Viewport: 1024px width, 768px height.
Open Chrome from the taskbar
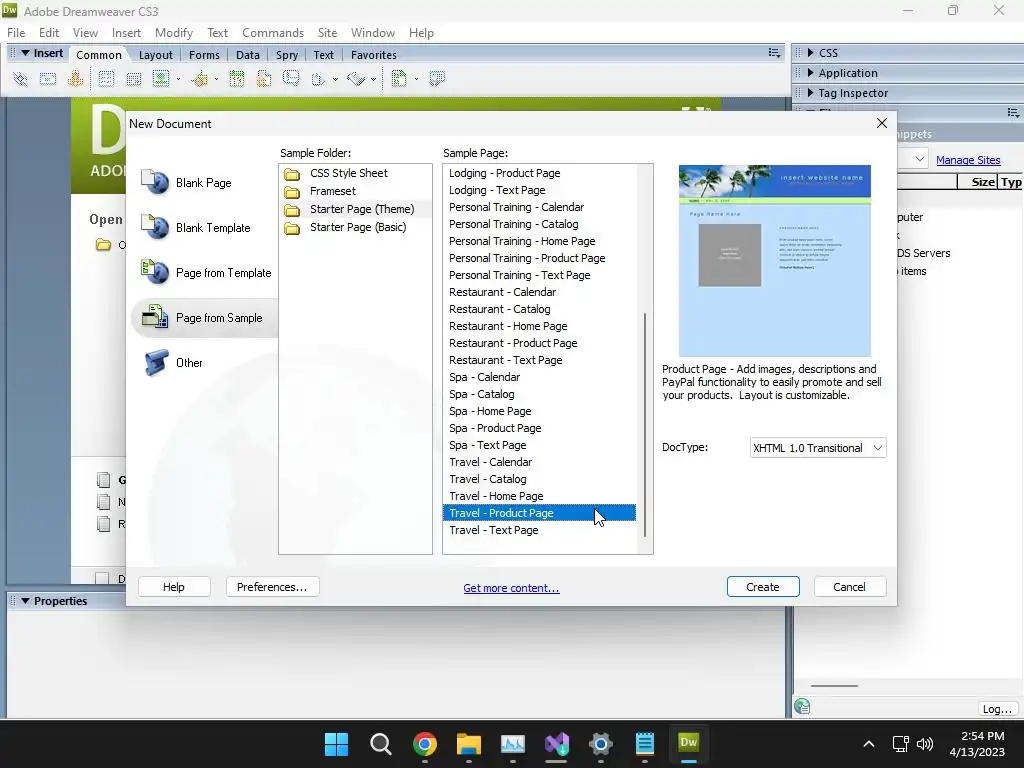click(424, 743)
